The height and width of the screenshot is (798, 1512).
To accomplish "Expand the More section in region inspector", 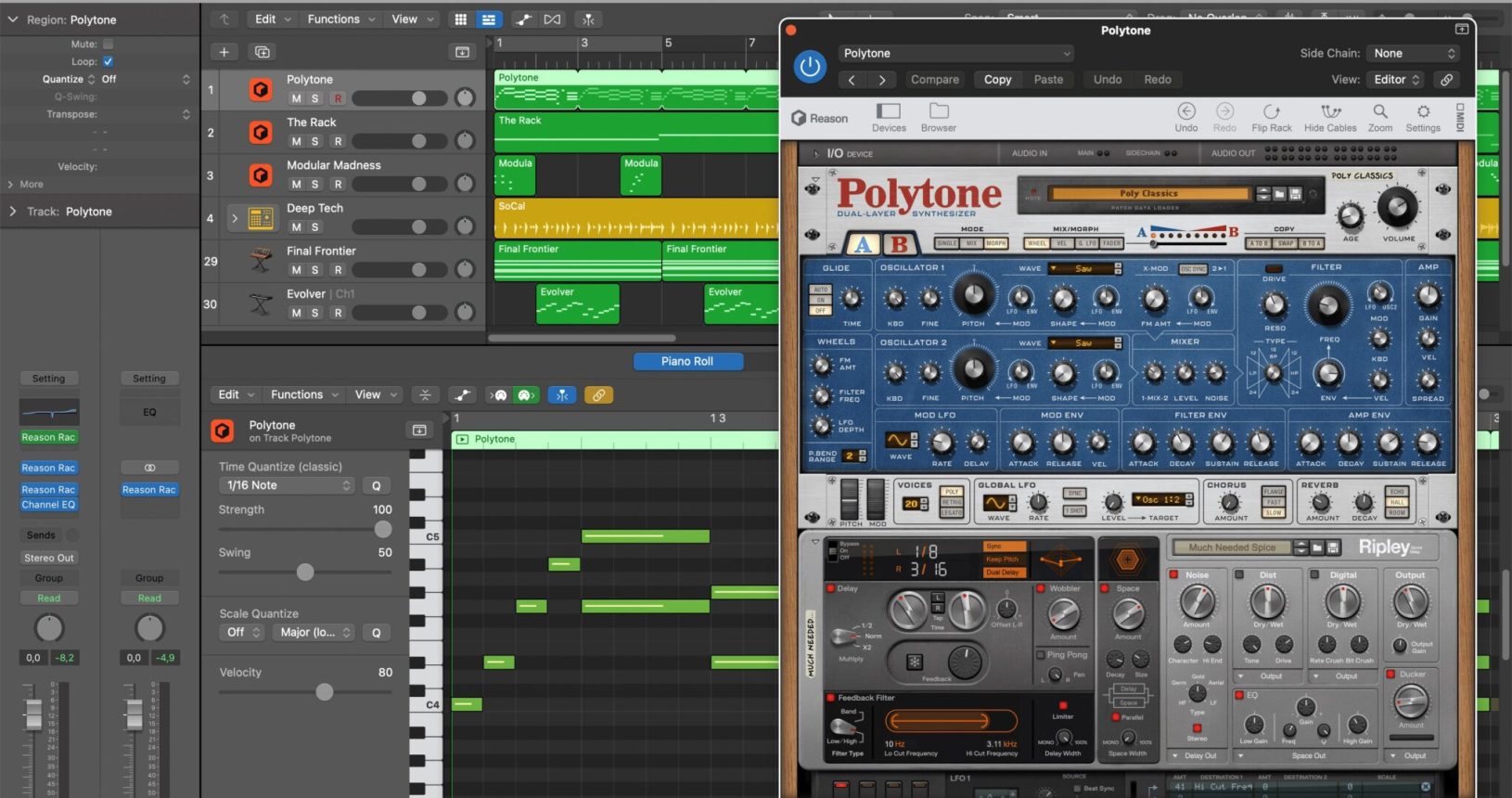I will (x=10, y=185).
